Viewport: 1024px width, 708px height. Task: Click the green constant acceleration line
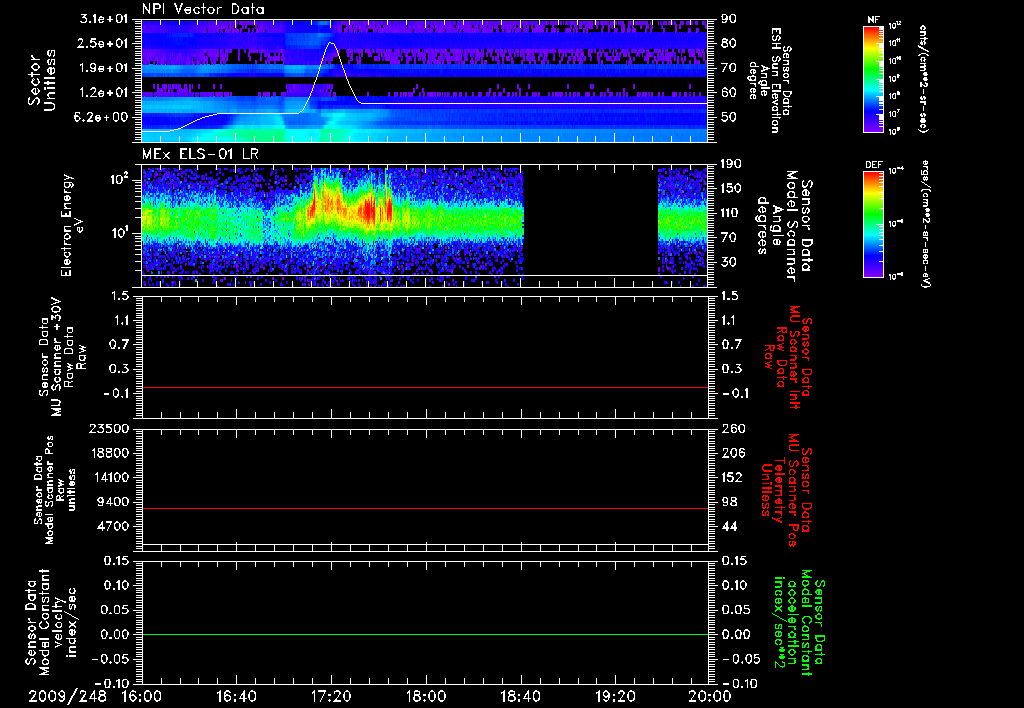[425, 634]
